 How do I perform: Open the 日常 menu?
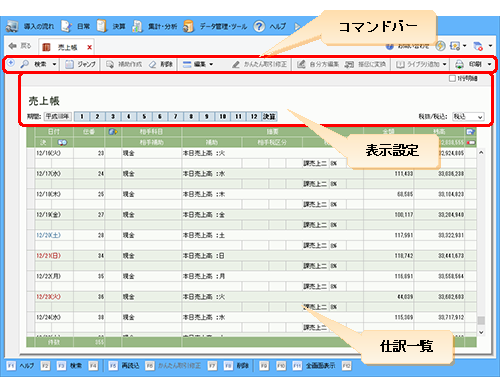76,26
